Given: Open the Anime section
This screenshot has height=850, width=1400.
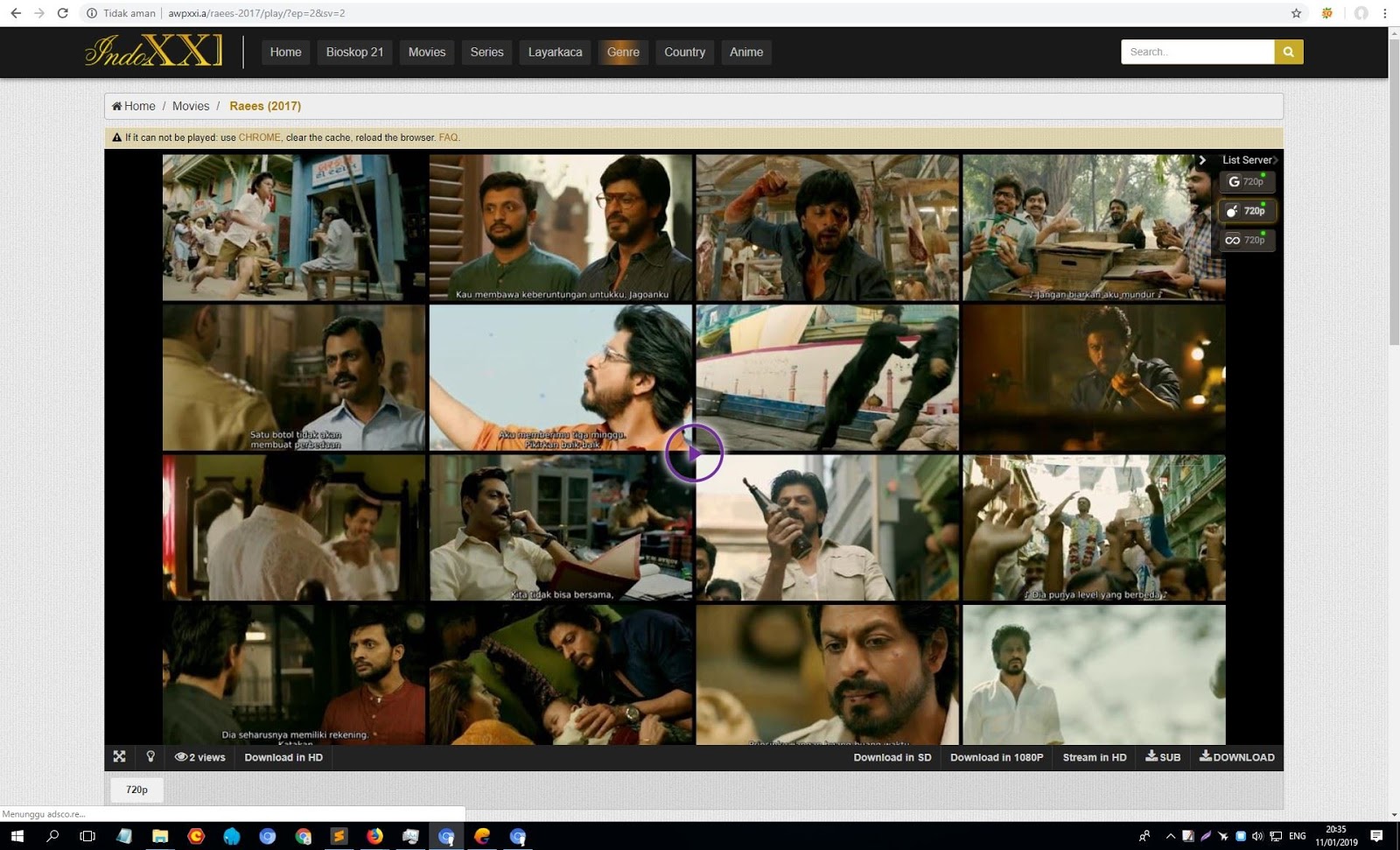Looking at the screenshot, I should 746,52.
